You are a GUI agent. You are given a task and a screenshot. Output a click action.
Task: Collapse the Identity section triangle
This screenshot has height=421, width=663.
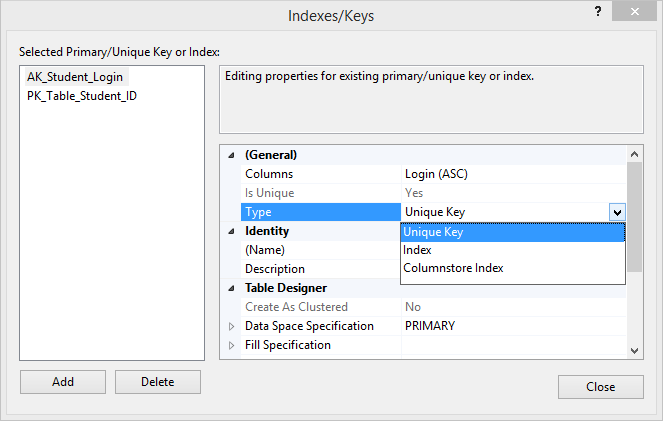(x=231, y=231)
